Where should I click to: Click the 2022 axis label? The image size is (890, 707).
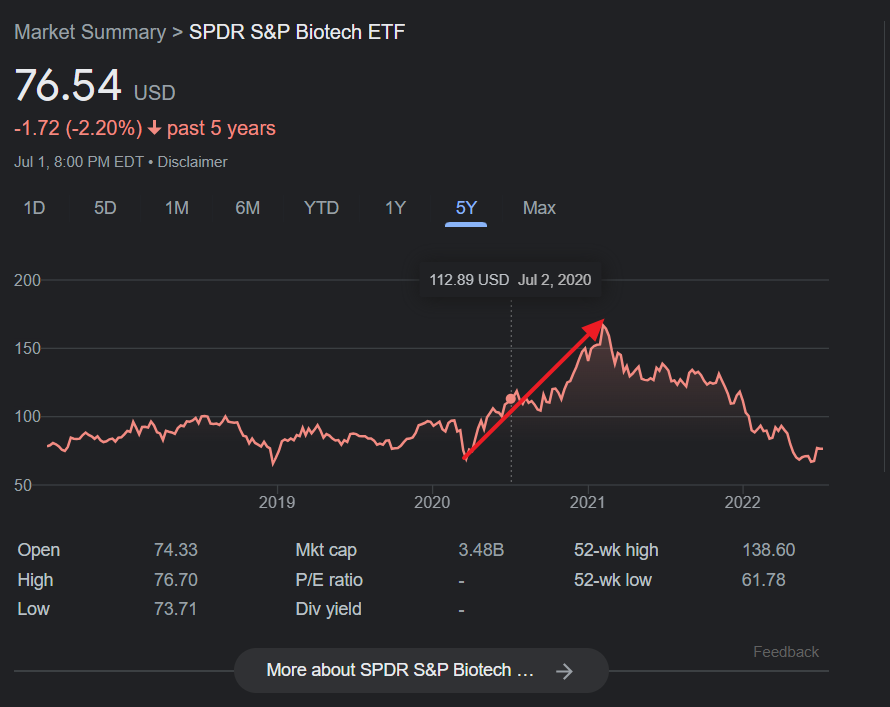(742, 502)
